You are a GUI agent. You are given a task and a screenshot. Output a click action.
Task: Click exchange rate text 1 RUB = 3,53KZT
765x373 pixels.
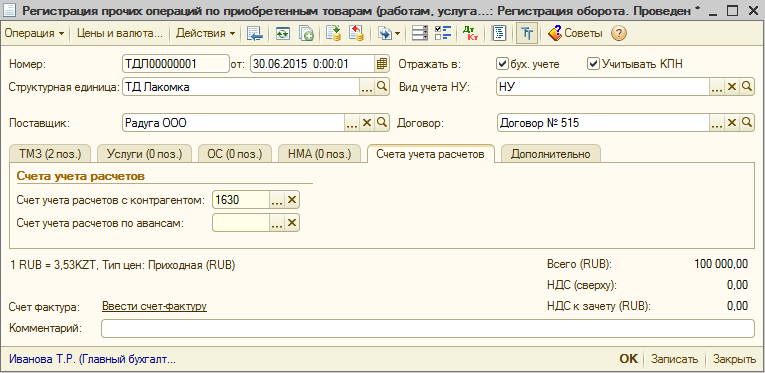55,265
